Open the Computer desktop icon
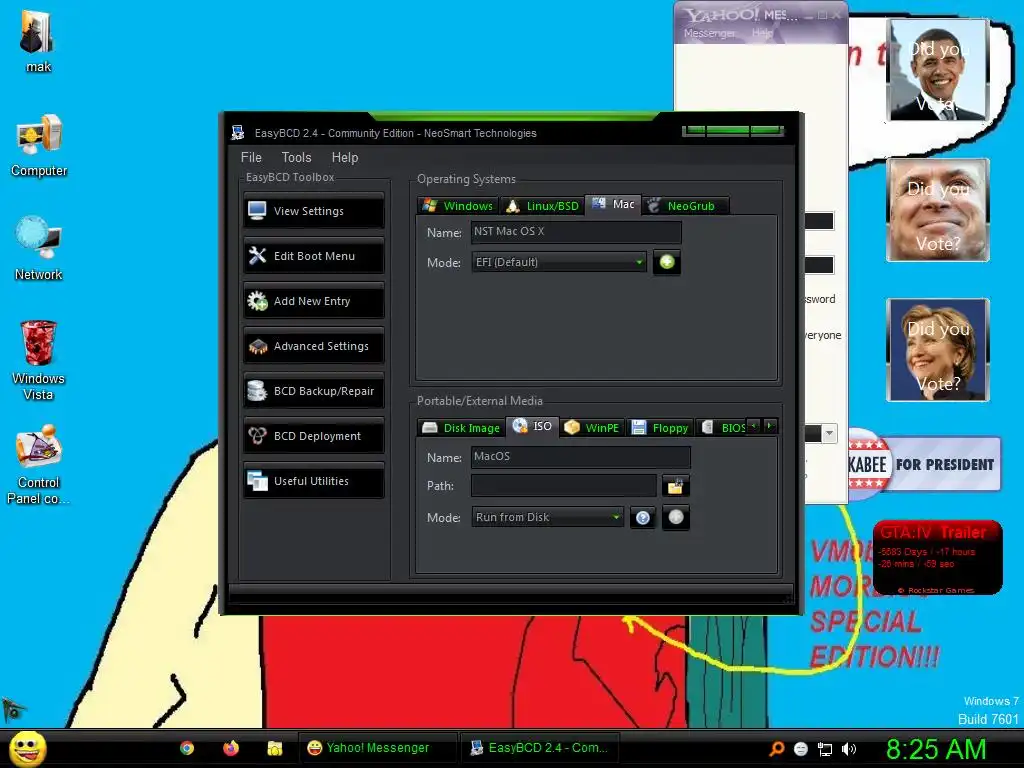 point(39,146)
